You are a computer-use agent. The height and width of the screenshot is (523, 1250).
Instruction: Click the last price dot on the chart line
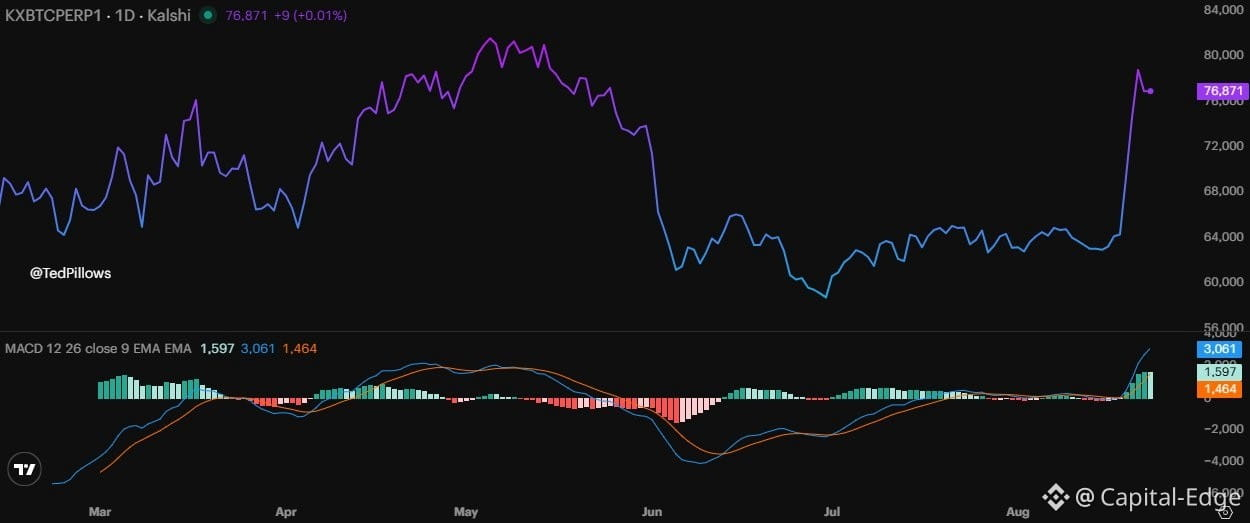pyautogui.click(x=1151, y=91)
